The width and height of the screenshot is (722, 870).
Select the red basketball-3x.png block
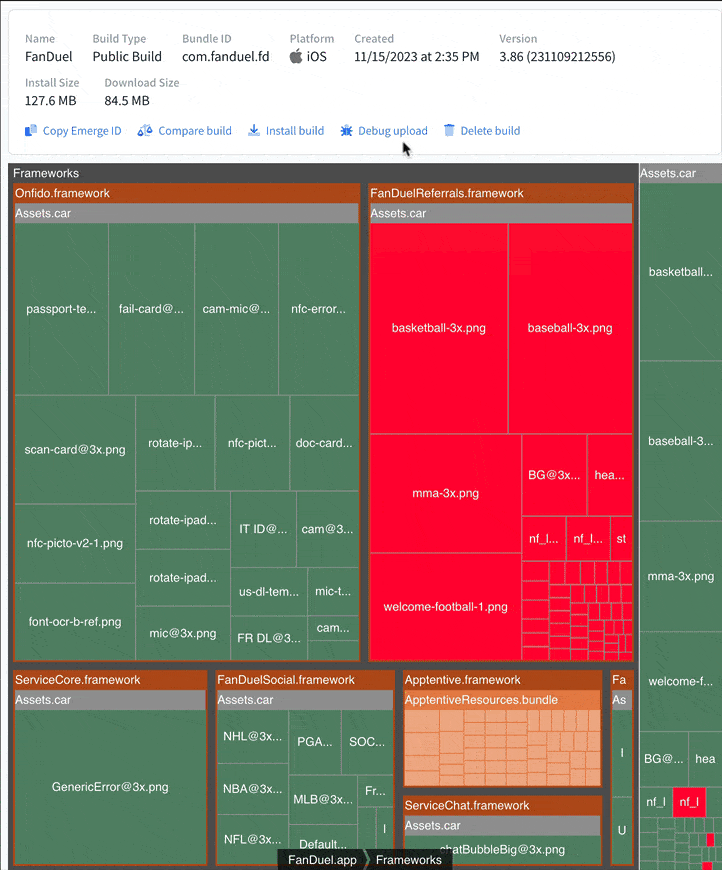click(438, 328)
